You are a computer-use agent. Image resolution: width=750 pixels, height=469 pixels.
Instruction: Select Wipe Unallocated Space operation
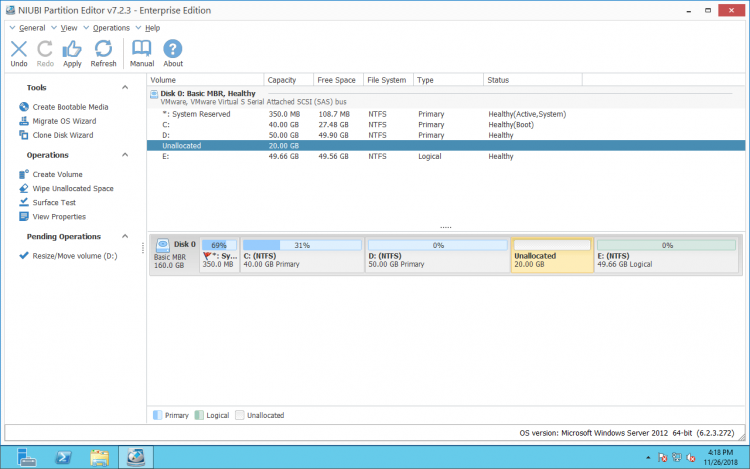point(72,189)
